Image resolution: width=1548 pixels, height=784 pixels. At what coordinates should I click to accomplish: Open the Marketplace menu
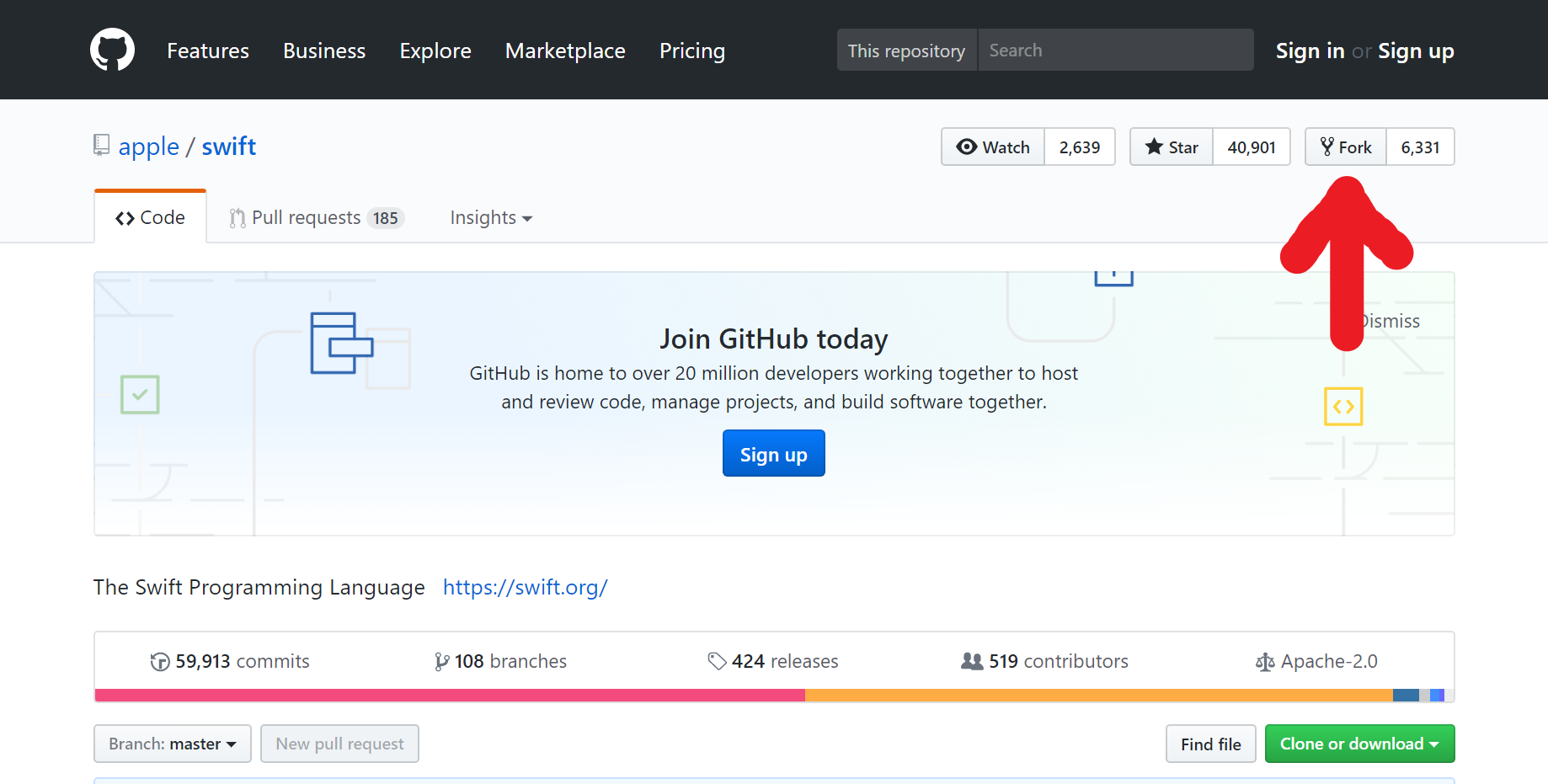pyautogui.click(x=564, y=51)
